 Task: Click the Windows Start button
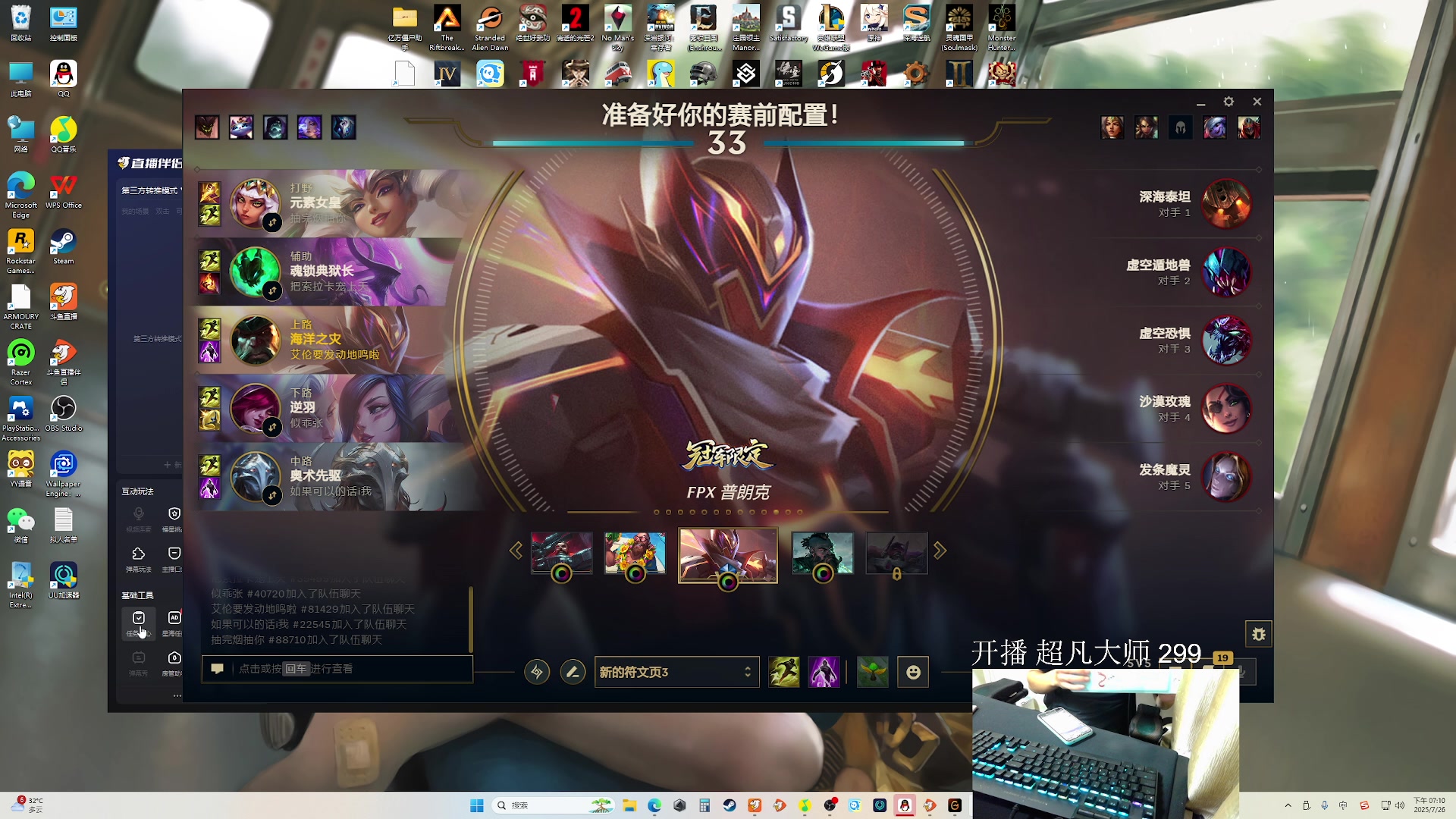tap(477, 805)
